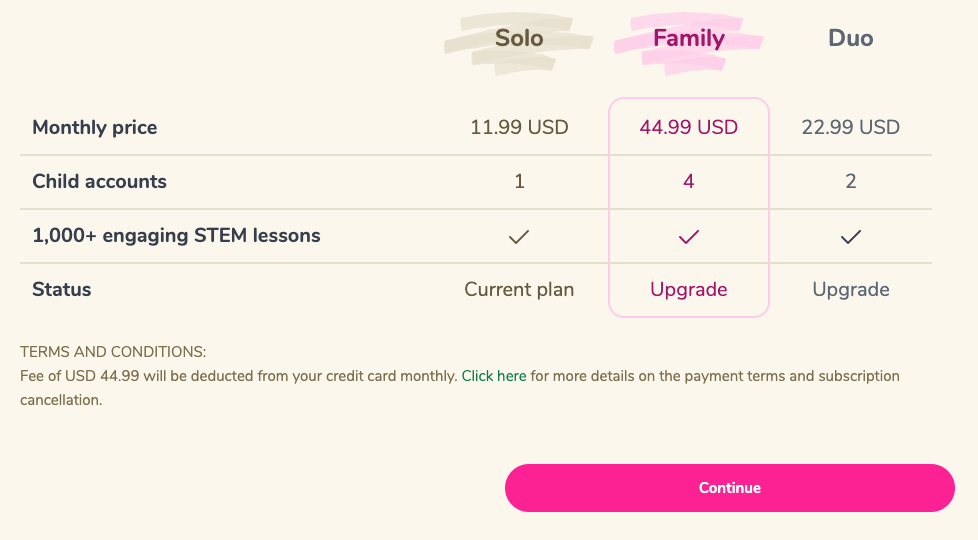Click the TERMS AND CONDITIONS heading
978x540 pixels.
(x=113, y=352)
